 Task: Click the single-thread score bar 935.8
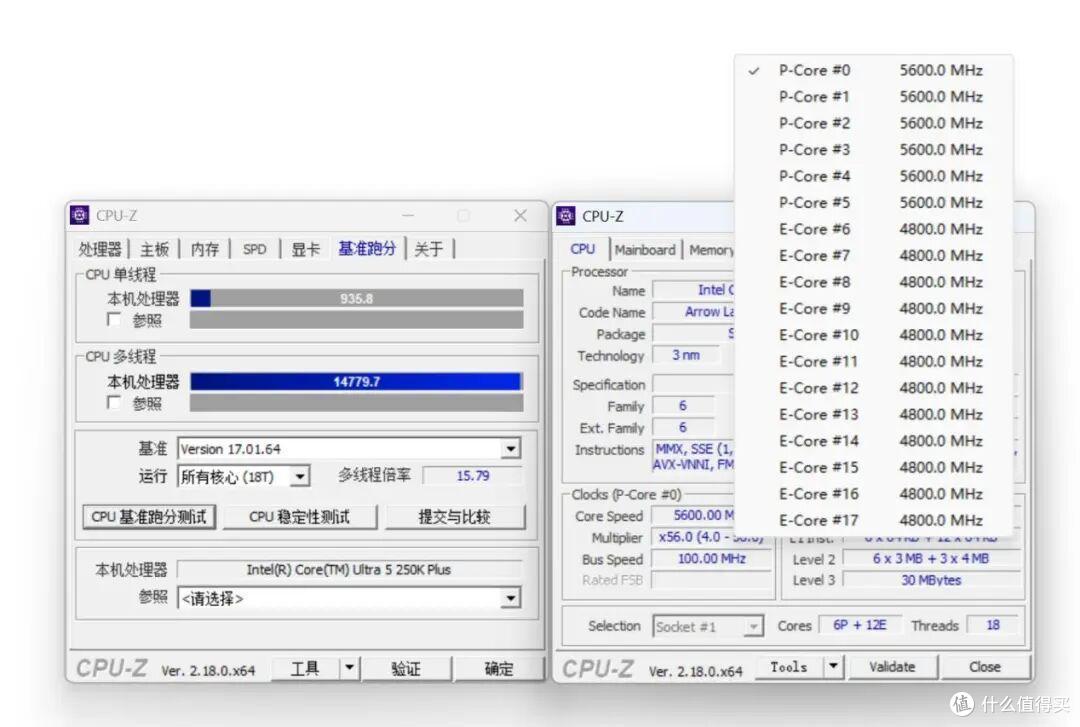(x=356, y=298)
